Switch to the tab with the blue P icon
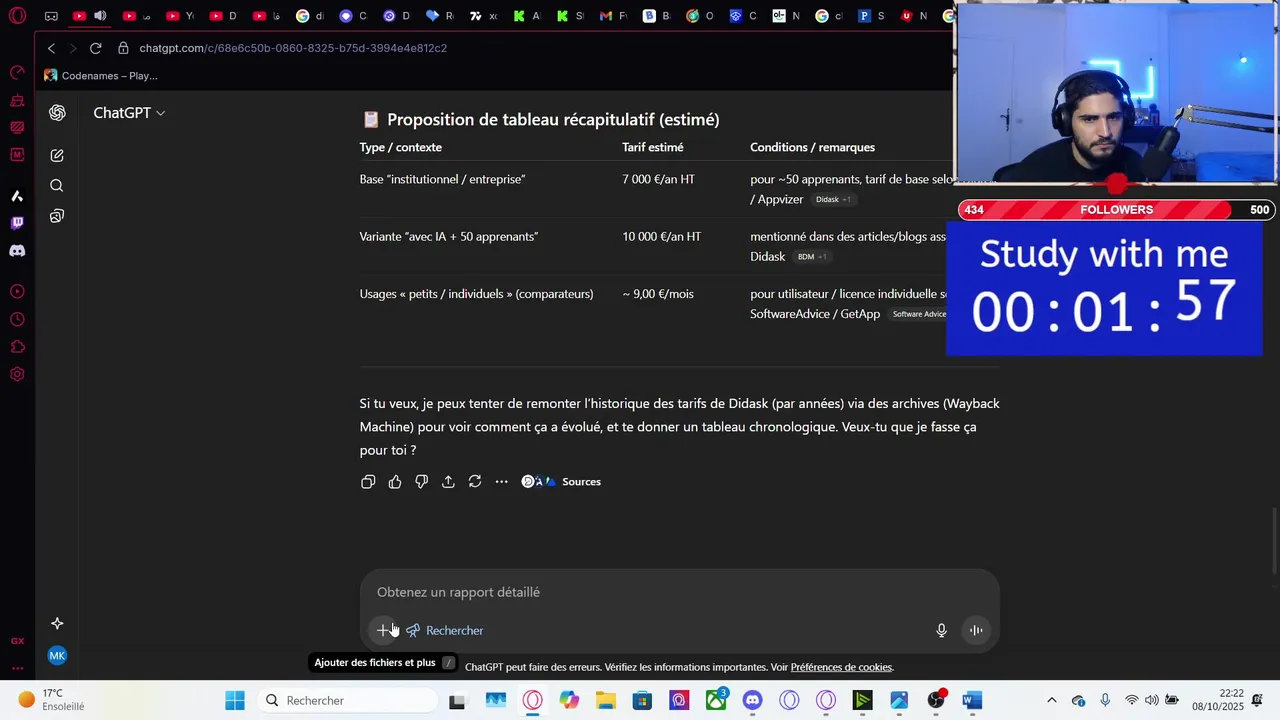1280x720 pixels. coord(865,16)
